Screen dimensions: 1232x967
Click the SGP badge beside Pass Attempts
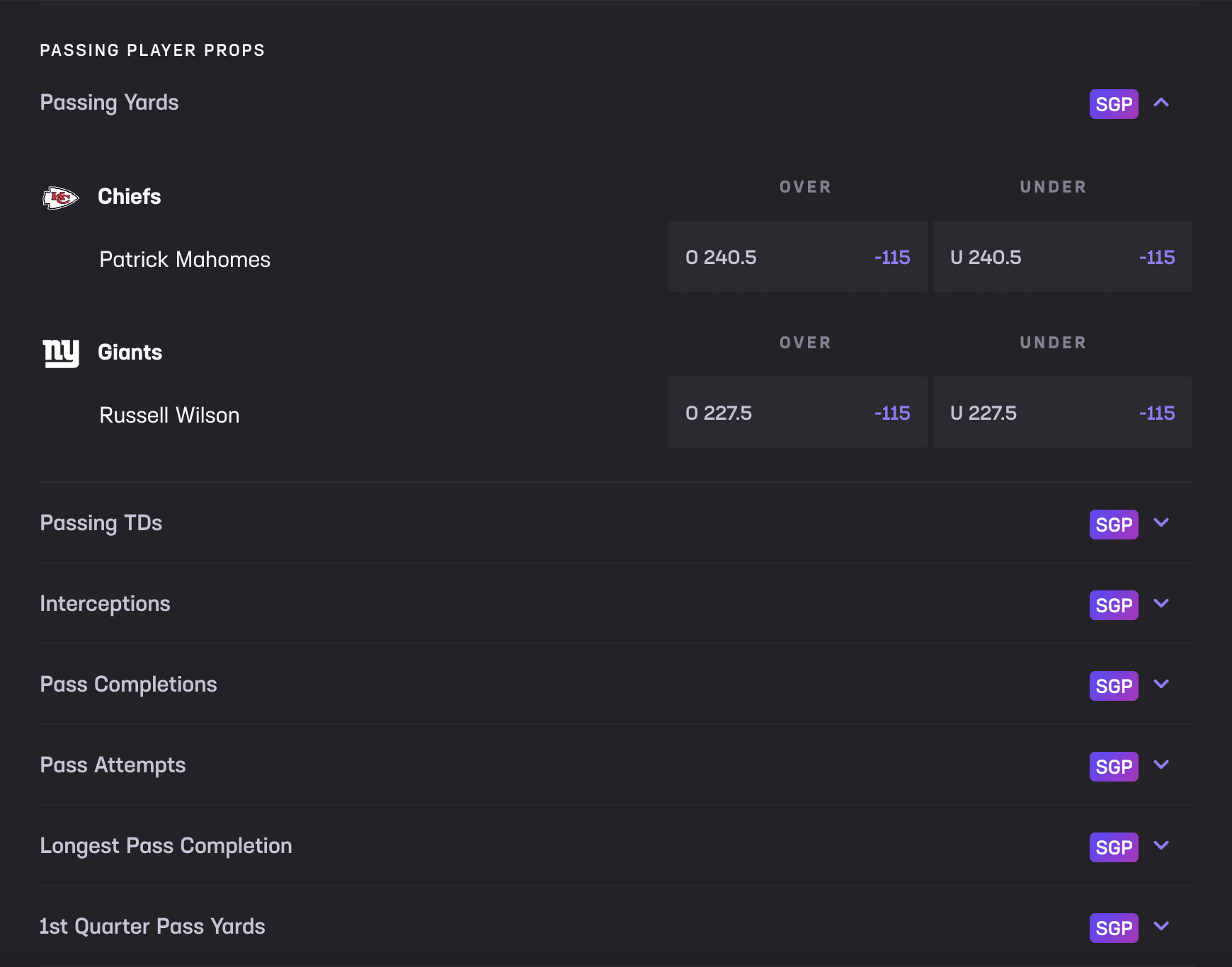tap(1113, 767)
